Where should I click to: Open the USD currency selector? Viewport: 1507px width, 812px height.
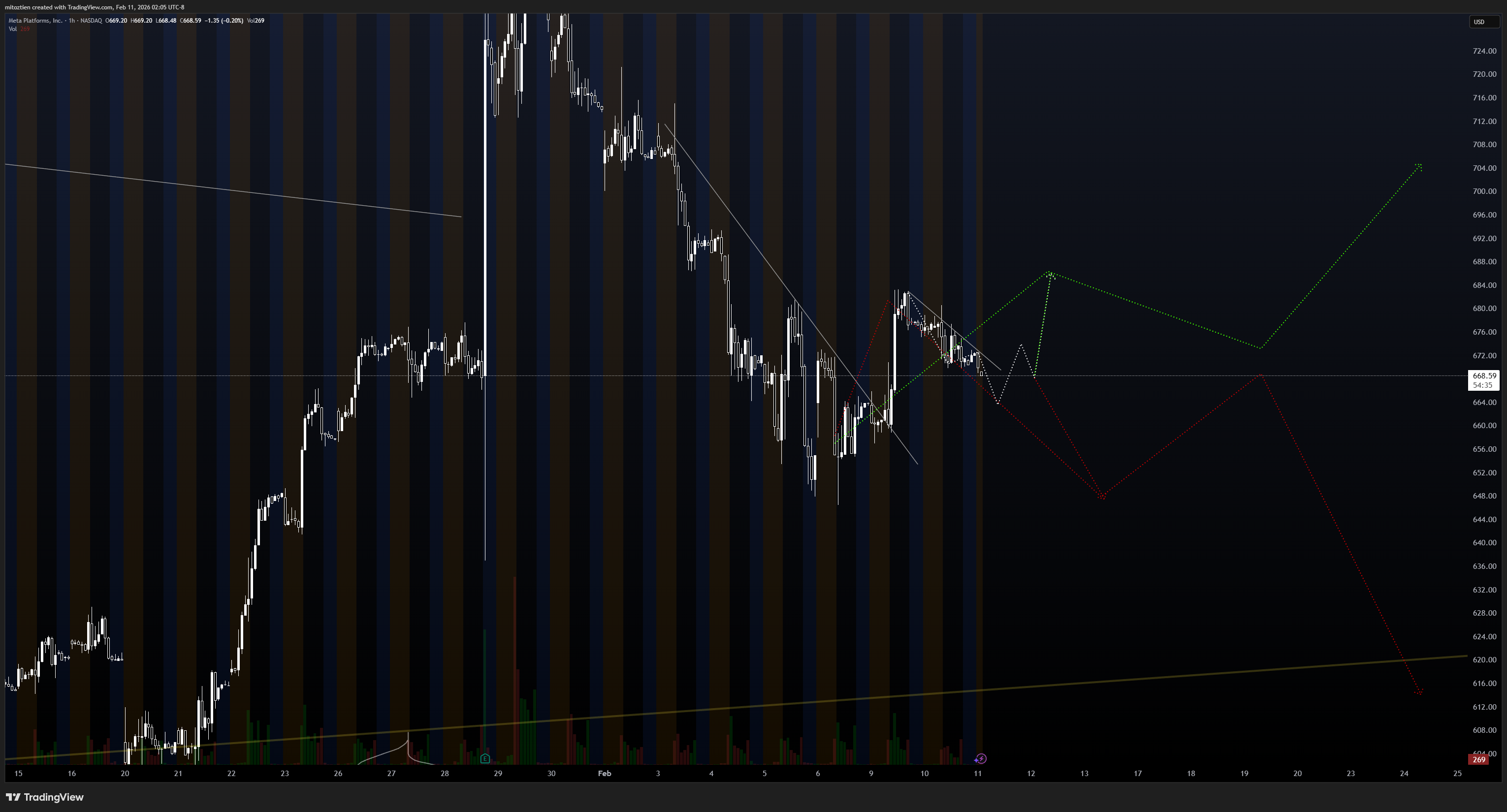click(1485, 22)
